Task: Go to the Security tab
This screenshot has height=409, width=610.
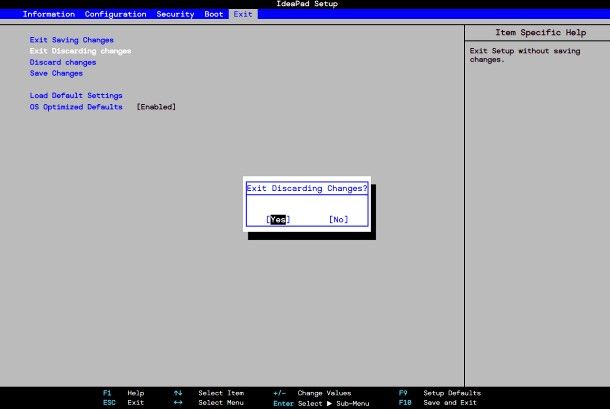Action: [x=175, y=14]
